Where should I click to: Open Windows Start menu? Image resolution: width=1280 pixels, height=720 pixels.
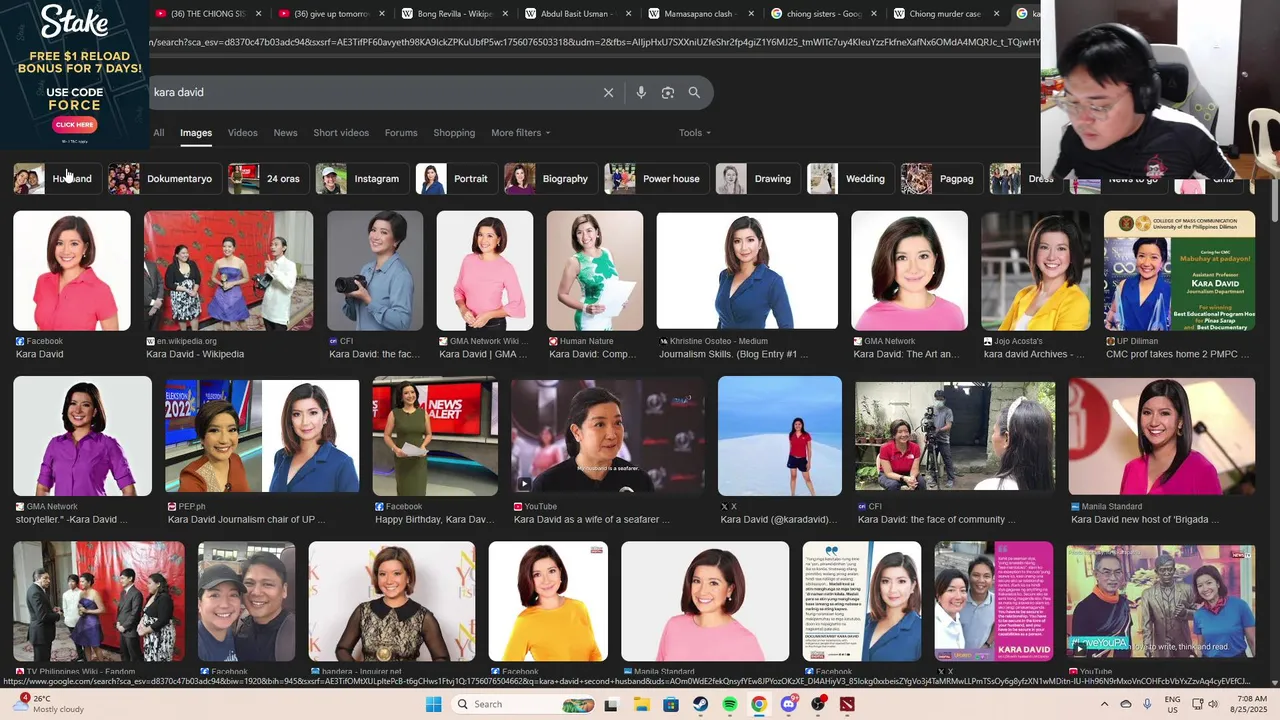pyautogui.click(x=433, y=704)
